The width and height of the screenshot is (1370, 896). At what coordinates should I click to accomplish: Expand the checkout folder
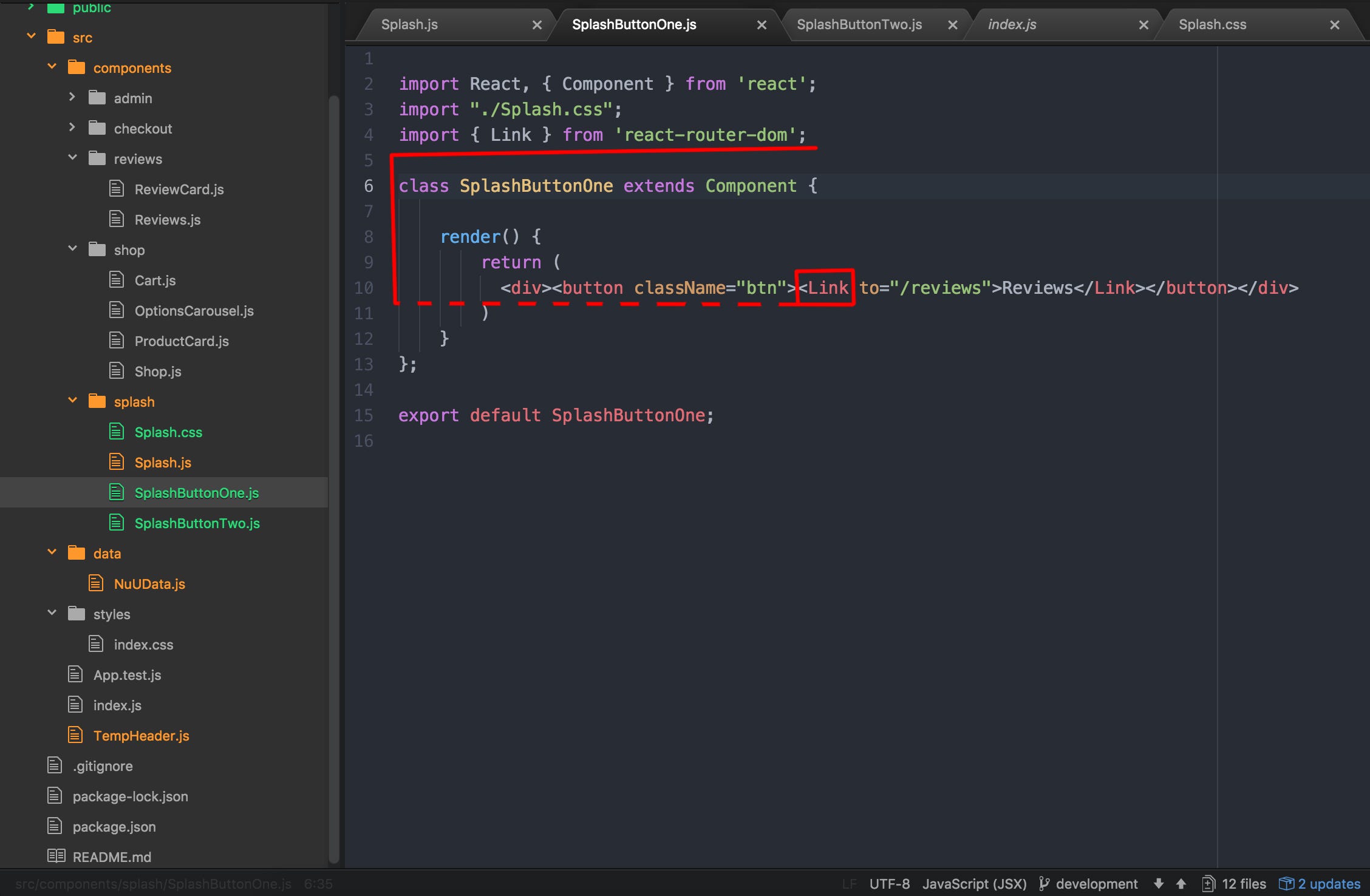tap(72, 127)
